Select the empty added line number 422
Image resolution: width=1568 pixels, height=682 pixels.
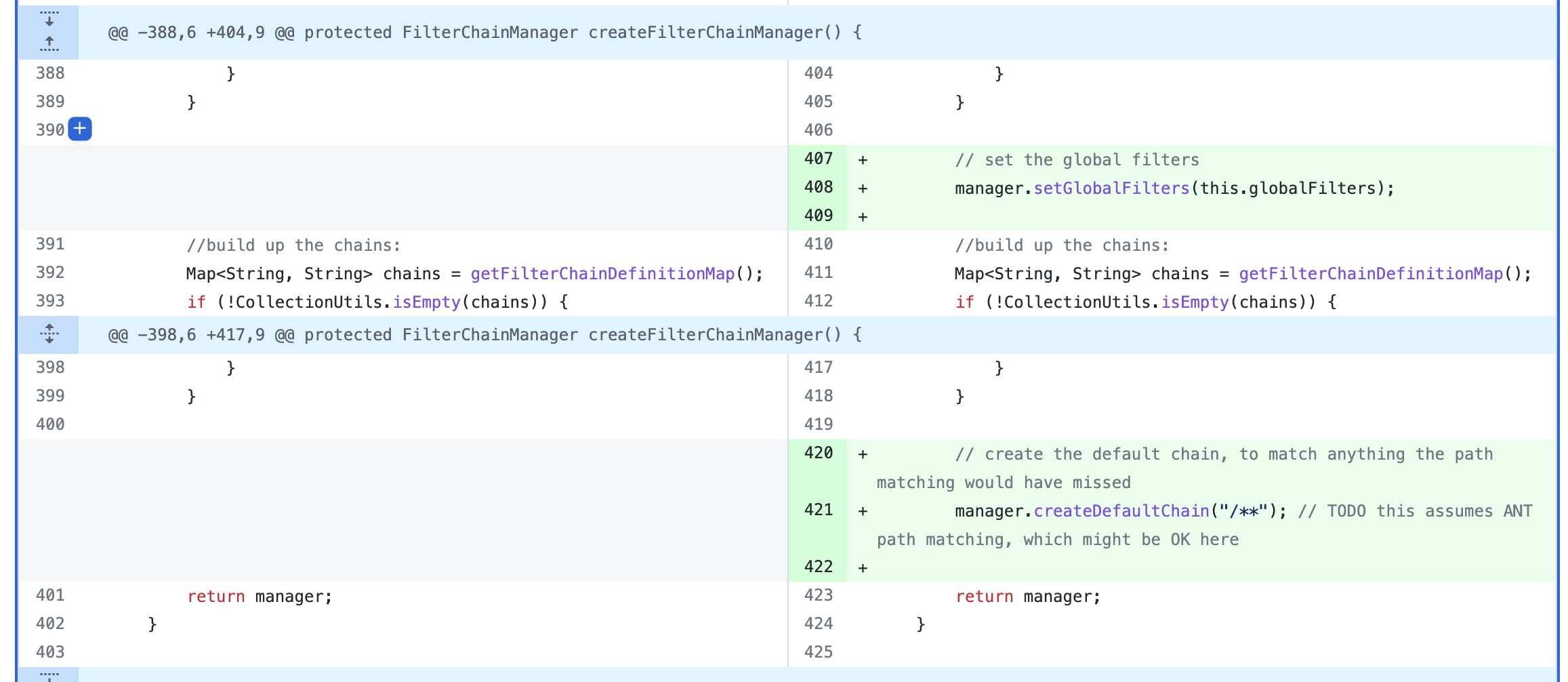point(818,567)
